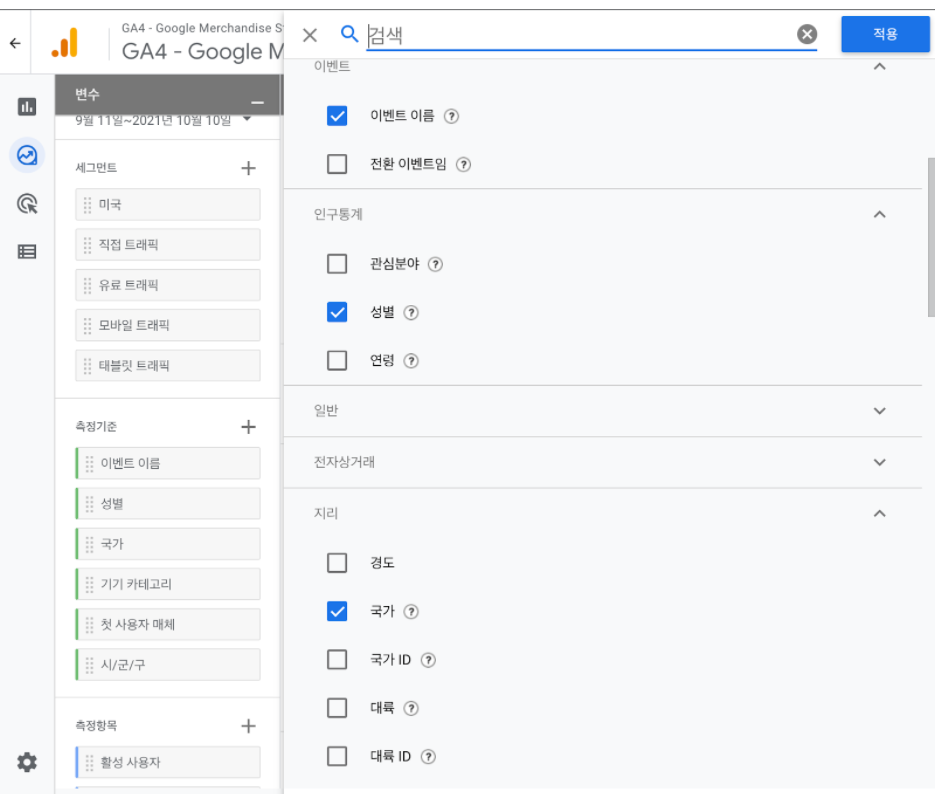Check the 관심분야 checkbox
Viewport: 946px width, 797px height.
tap(337, 264)
